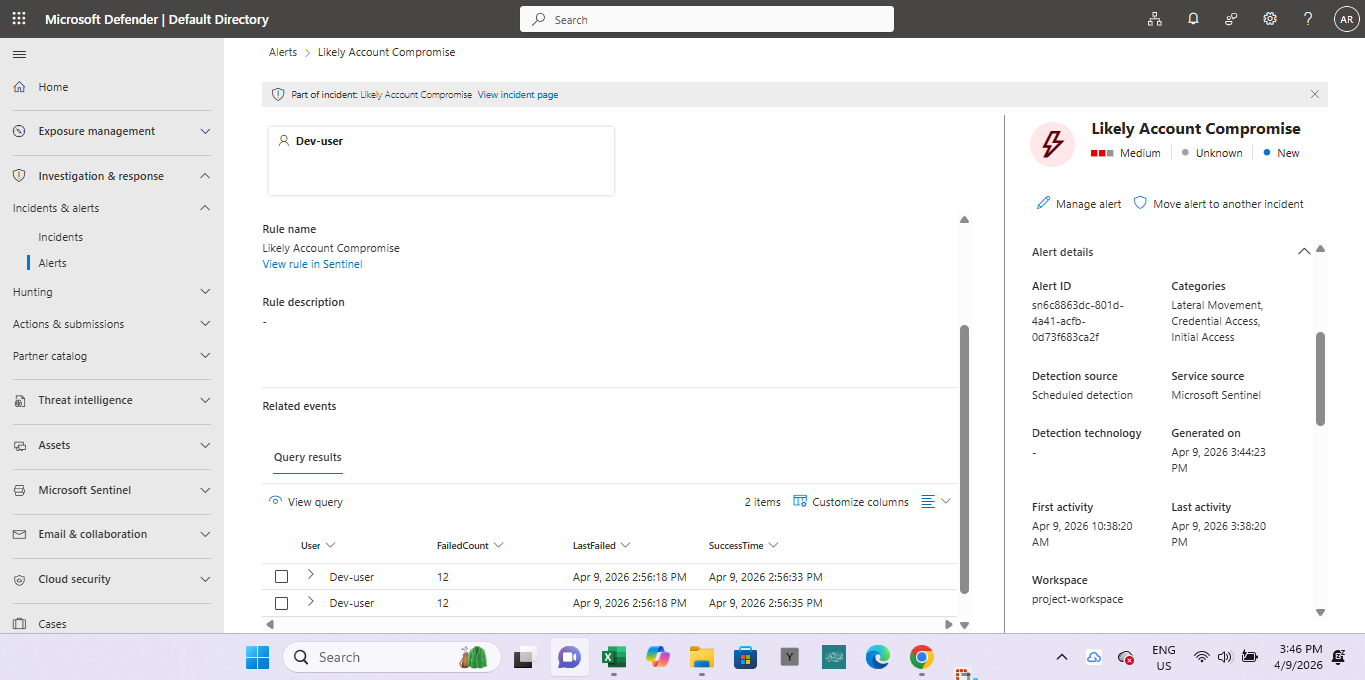Click the Dev-user entity card
This screenshot has width=1365, height=680.
point(441,161)
